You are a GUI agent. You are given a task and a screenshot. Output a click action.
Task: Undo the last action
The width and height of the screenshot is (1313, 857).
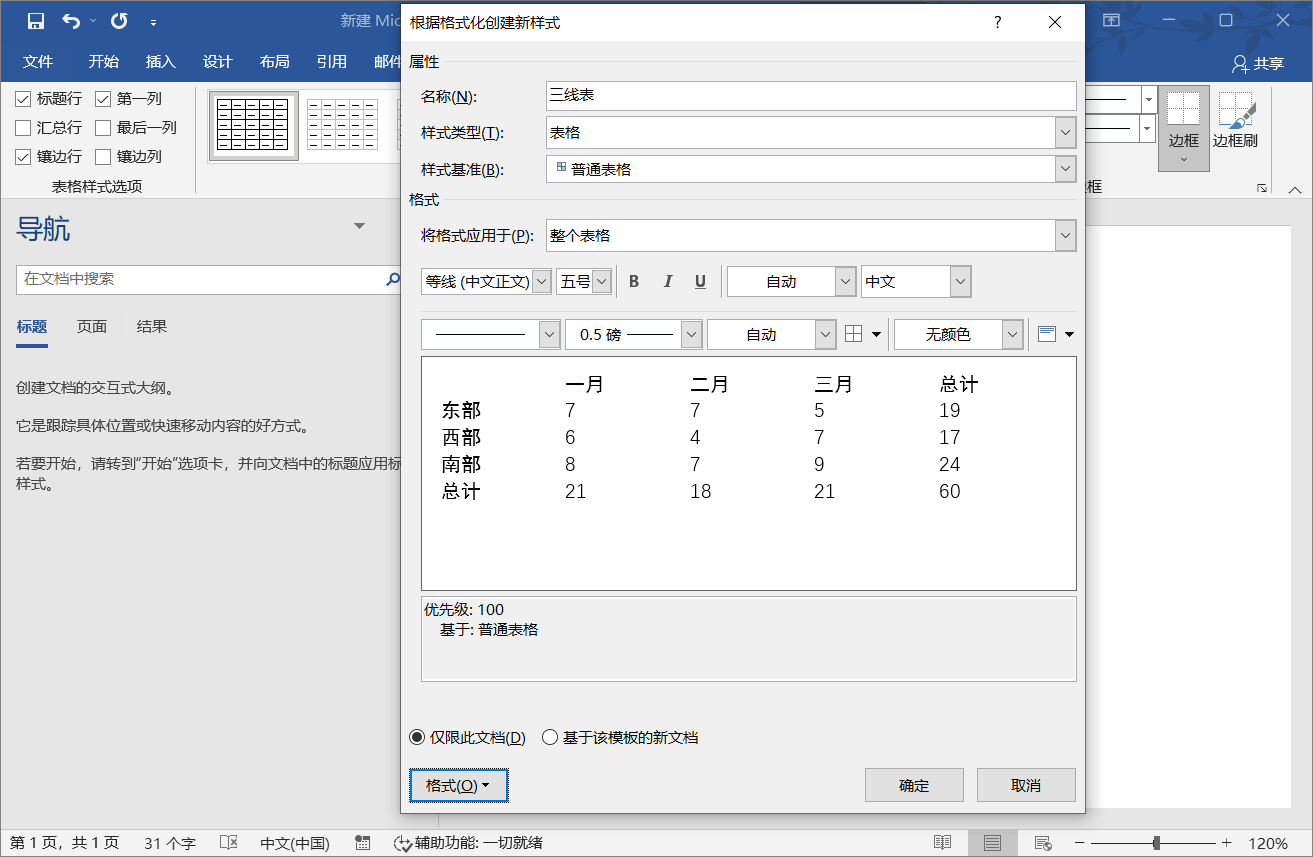pyautogui.click(x=71, y=20)
